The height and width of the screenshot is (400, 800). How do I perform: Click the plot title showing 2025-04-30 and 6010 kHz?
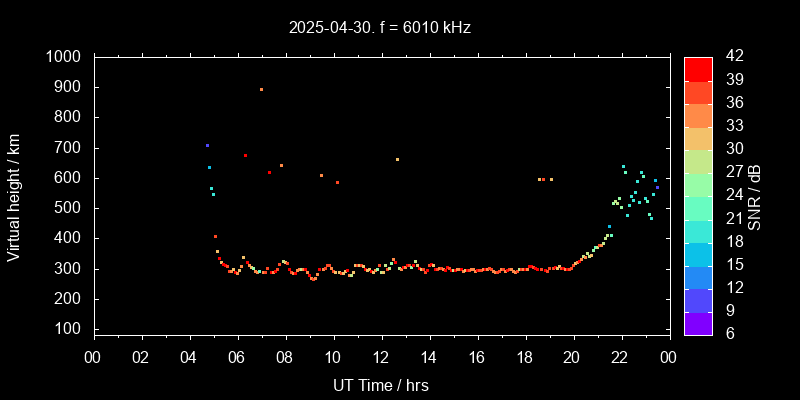pyautogui.click(x=380, y=28)
